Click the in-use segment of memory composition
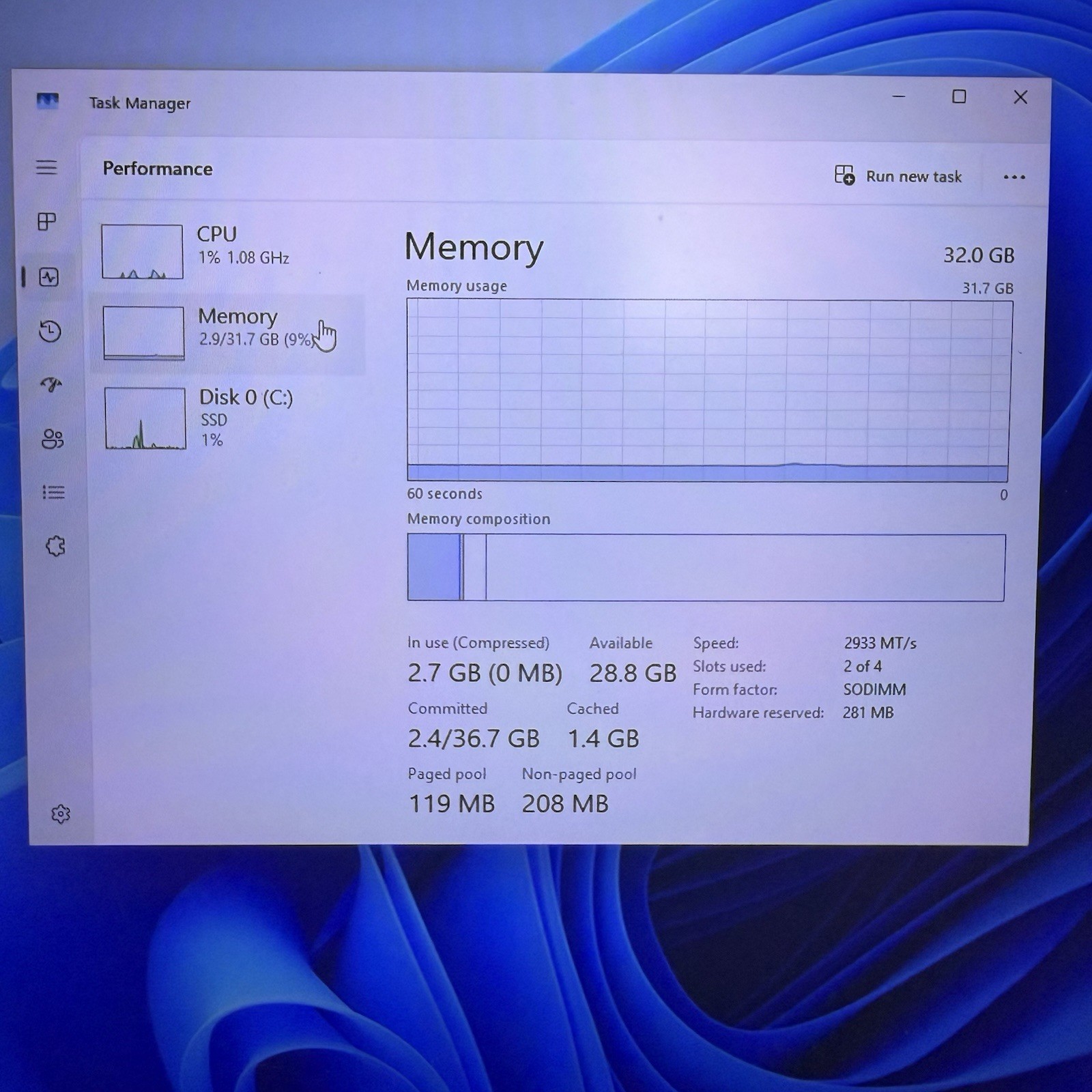This screenshot has height=1092, width=1092. pyautogui.click(x=434, y=568)
